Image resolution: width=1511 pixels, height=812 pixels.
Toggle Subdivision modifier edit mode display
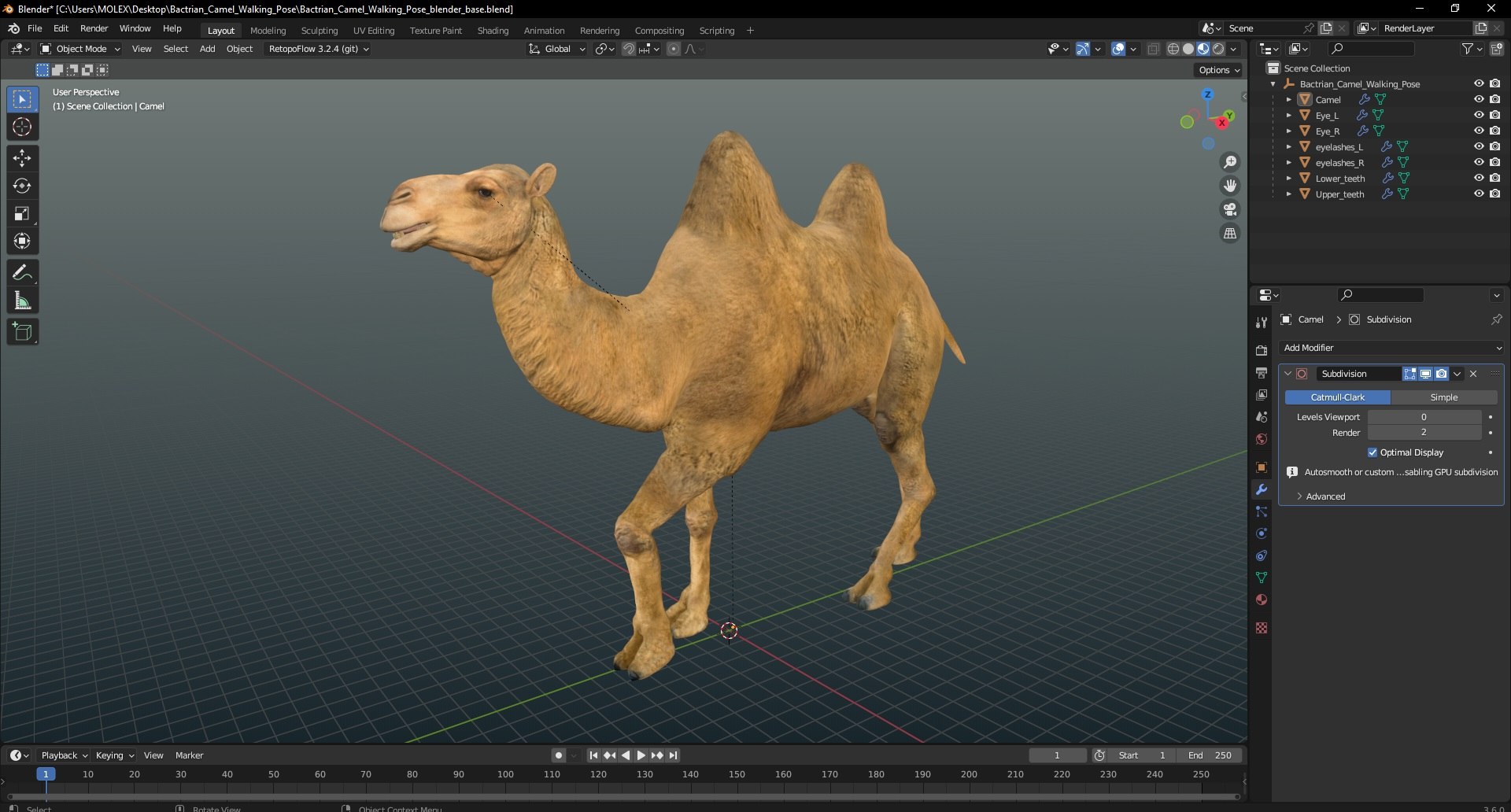[x=1409, y=374]
